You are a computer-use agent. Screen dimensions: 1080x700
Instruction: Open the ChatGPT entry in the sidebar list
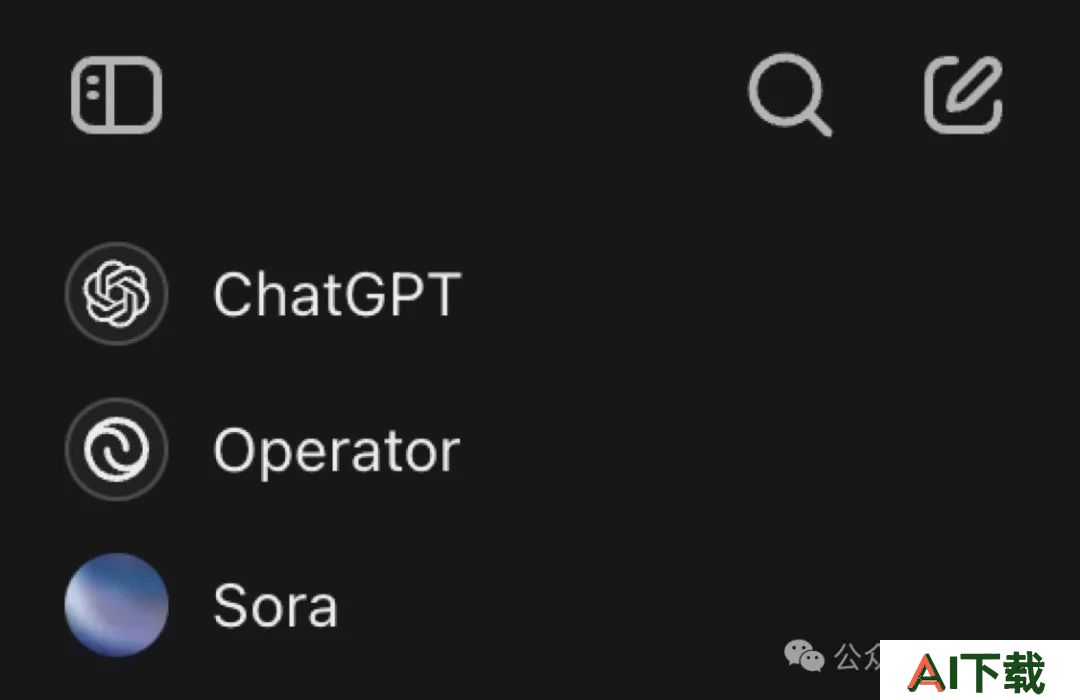(263, 294)
